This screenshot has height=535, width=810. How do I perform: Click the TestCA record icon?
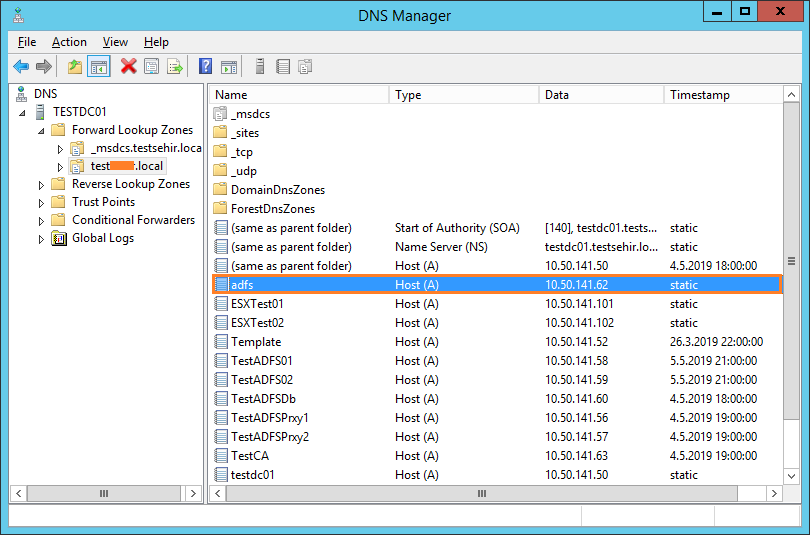pos(221,455)
